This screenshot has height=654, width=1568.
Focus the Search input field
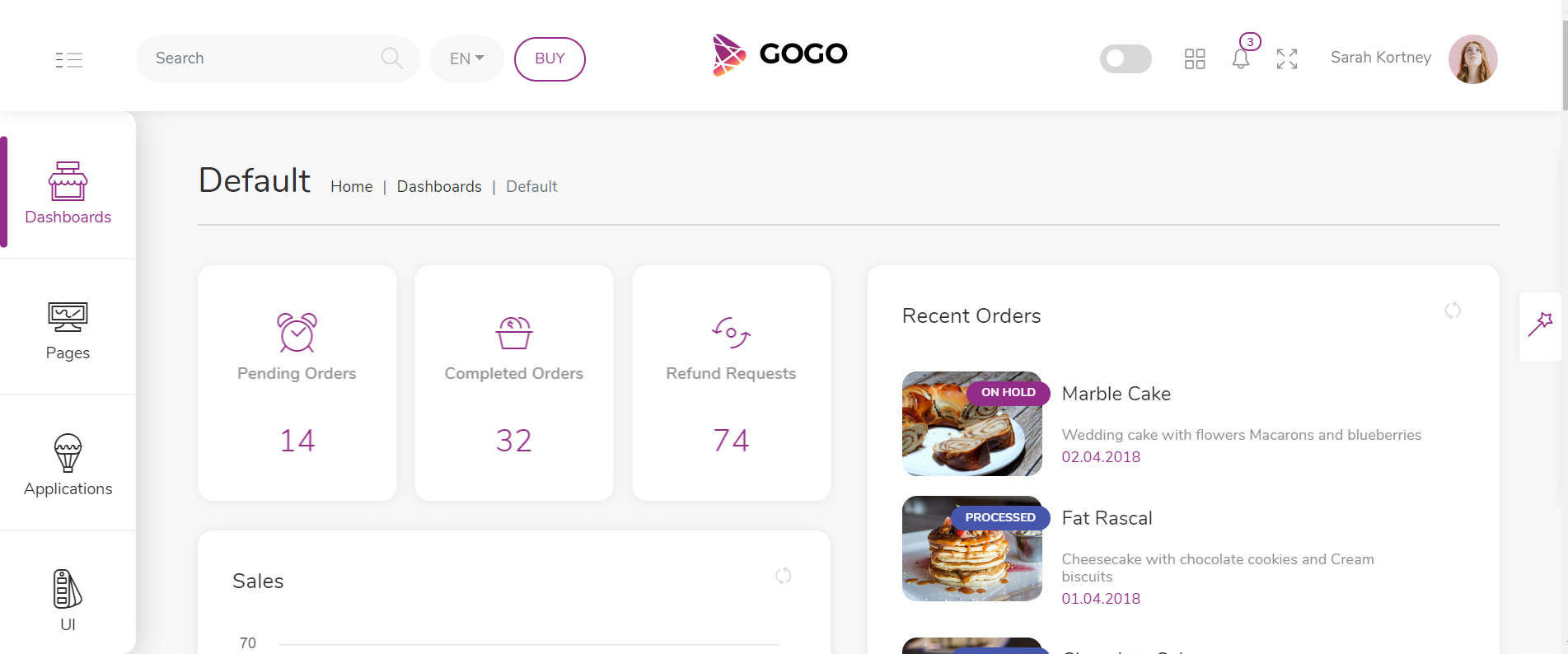264,58
